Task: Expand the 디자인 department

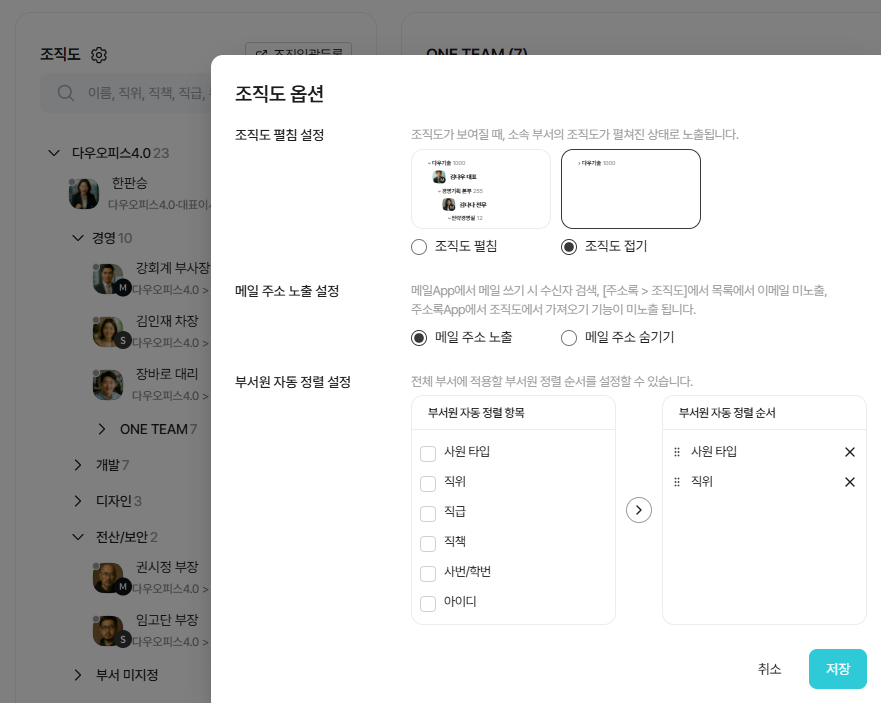Action: 78,500
